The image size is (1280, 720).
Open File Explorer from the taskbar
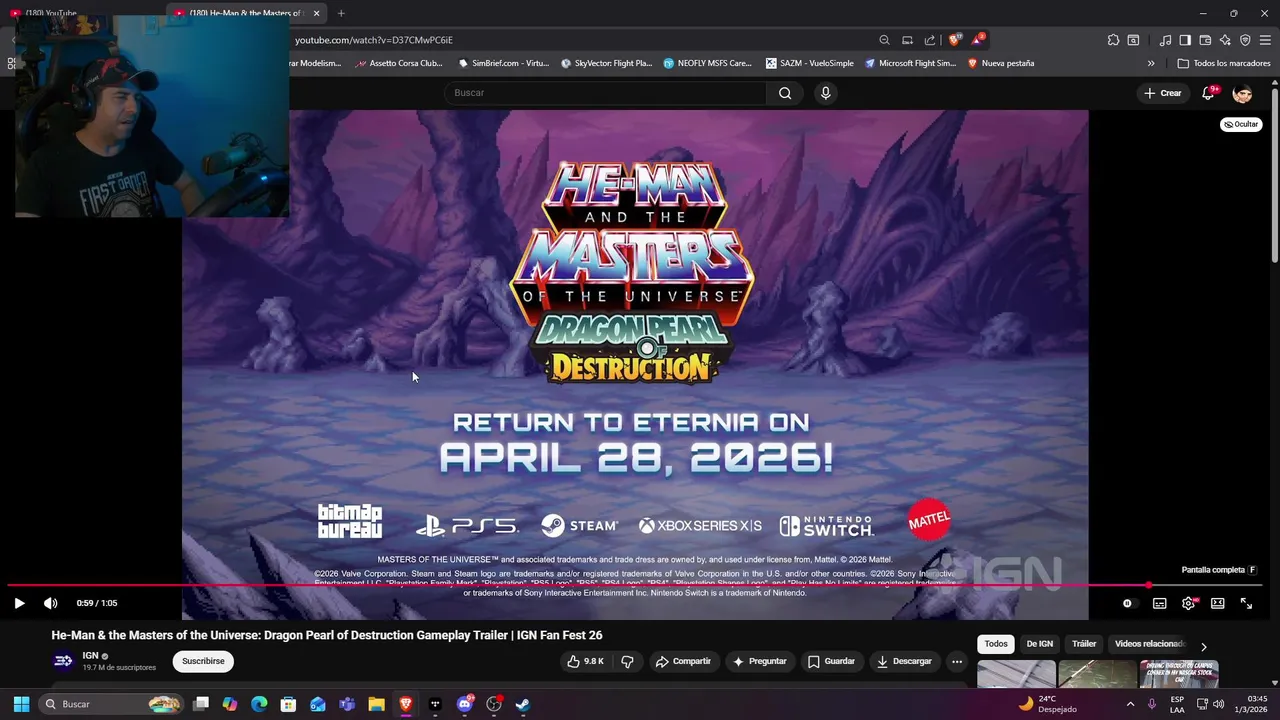click(x=376, y=704)
